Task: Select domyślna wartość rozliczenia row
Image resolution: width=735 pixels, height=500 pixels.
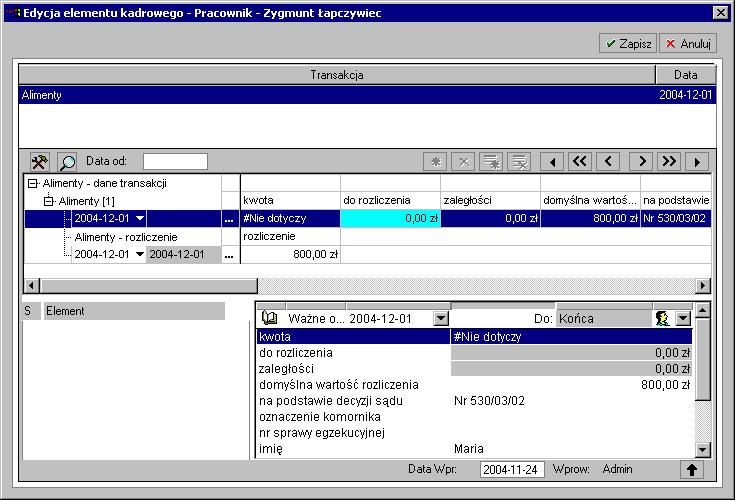Action: [x=474, y=385]
